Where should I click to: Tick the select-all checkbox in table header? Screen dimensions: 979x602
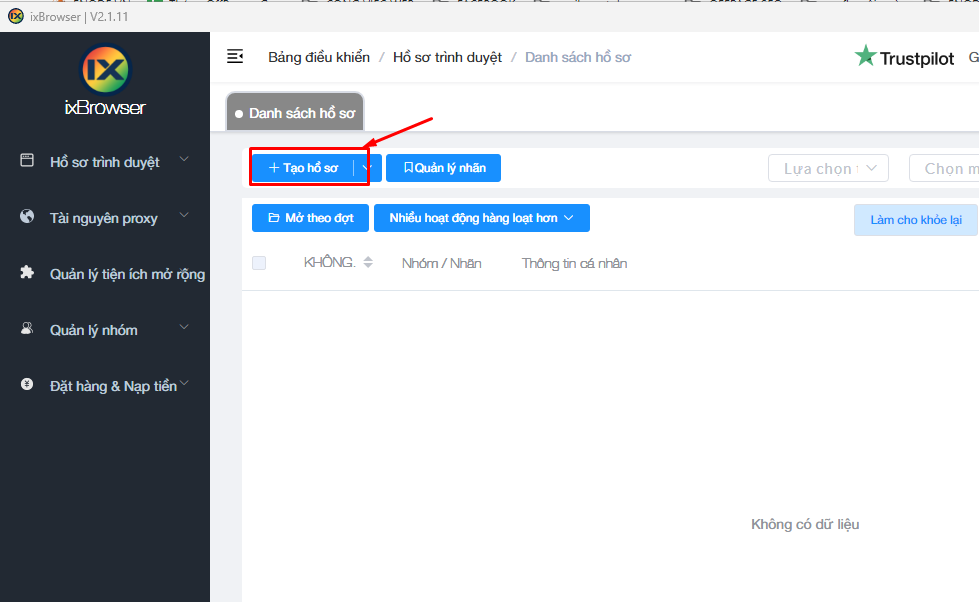pyautogui.click(x=259, y=263)
